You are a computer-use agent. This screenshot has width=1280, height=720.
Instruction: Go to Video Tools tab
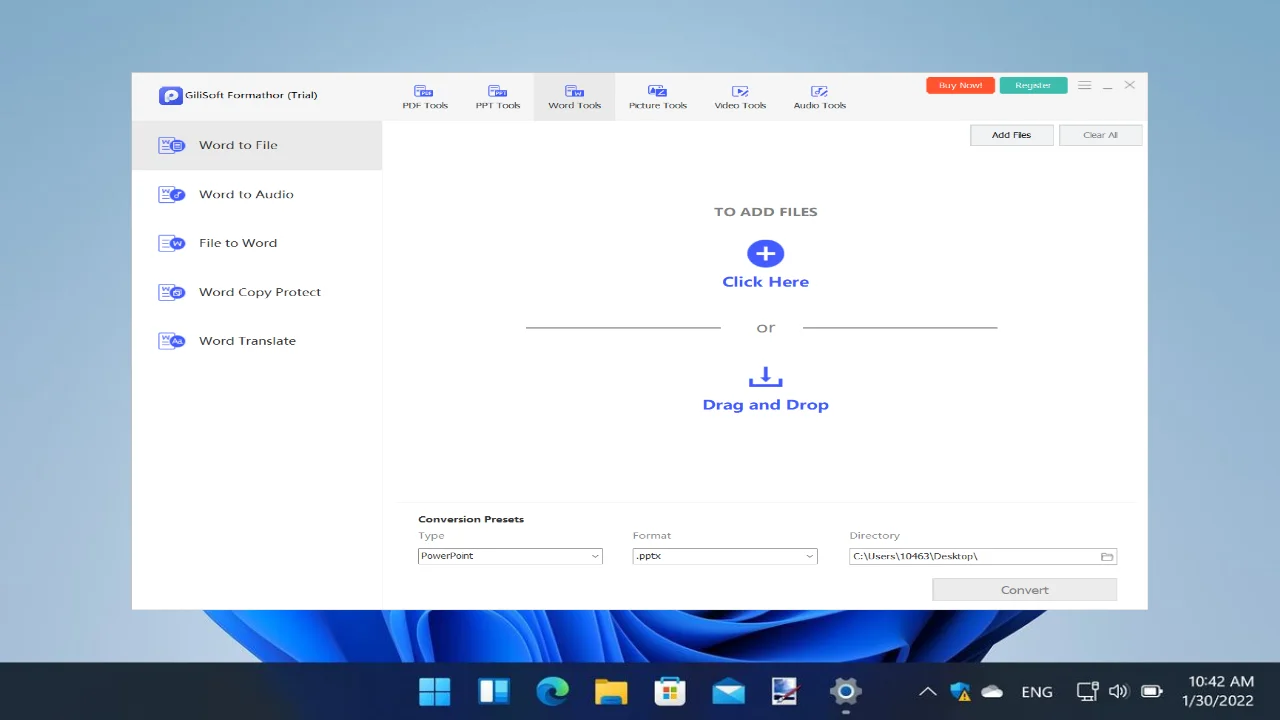click(740, 97)
